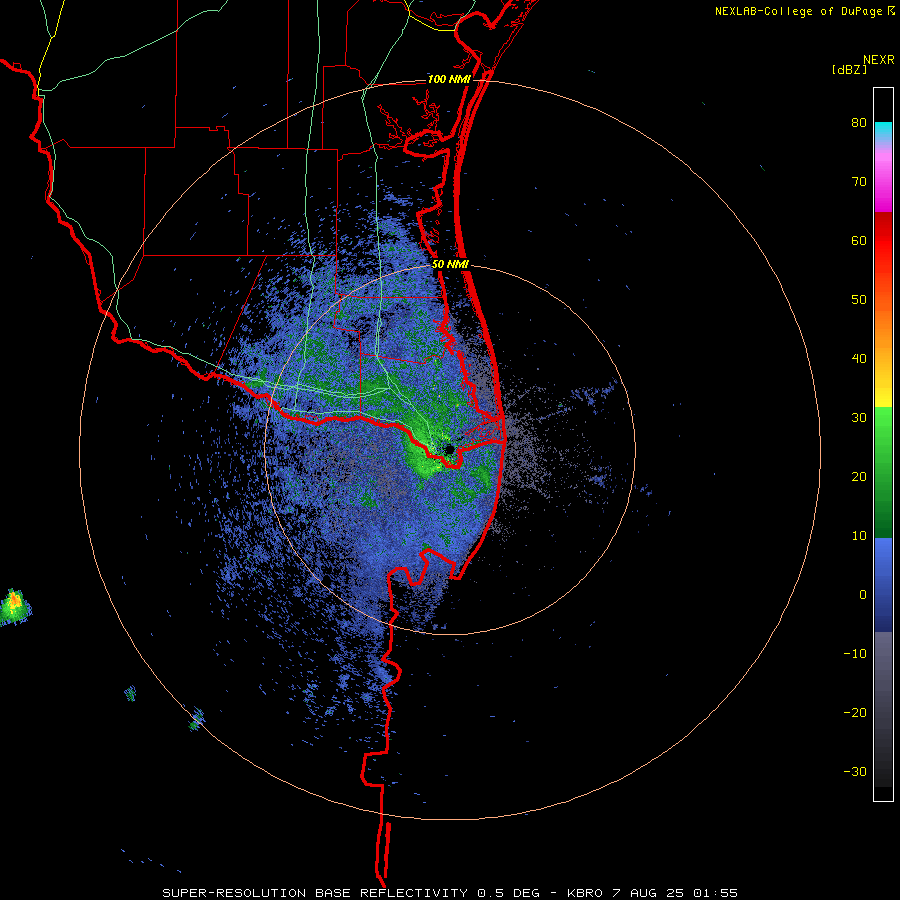Click the NEXR label above the legend
Viewport: 900px width, 900px height.
(879, 60)
